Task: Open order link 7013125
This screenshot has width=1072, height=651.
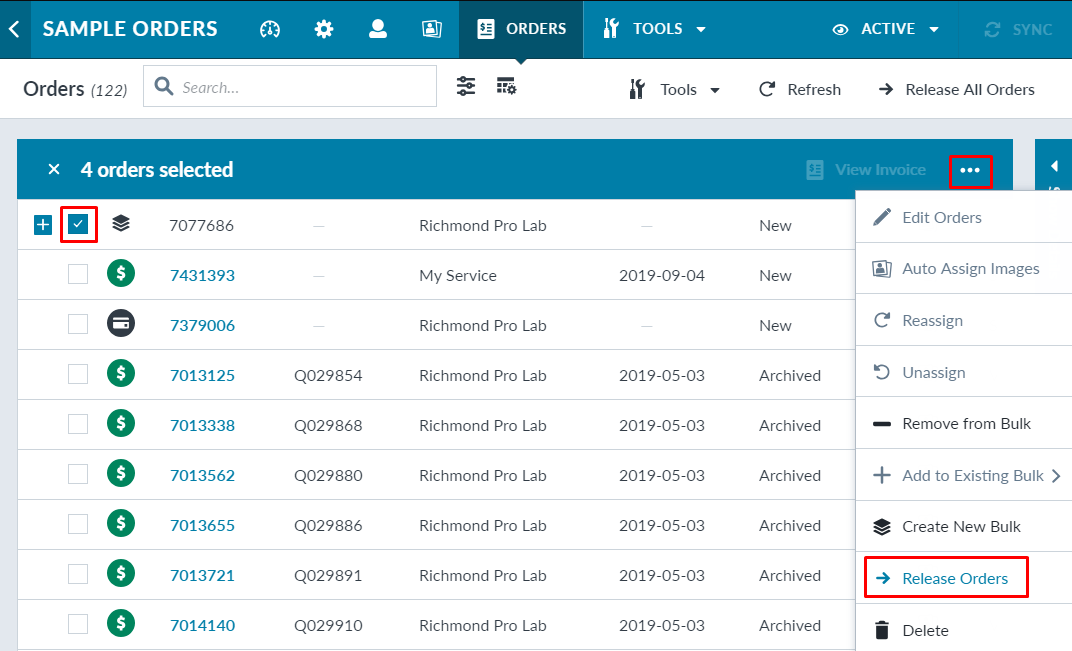Action: pyautogui.click(x=202, y=375)
